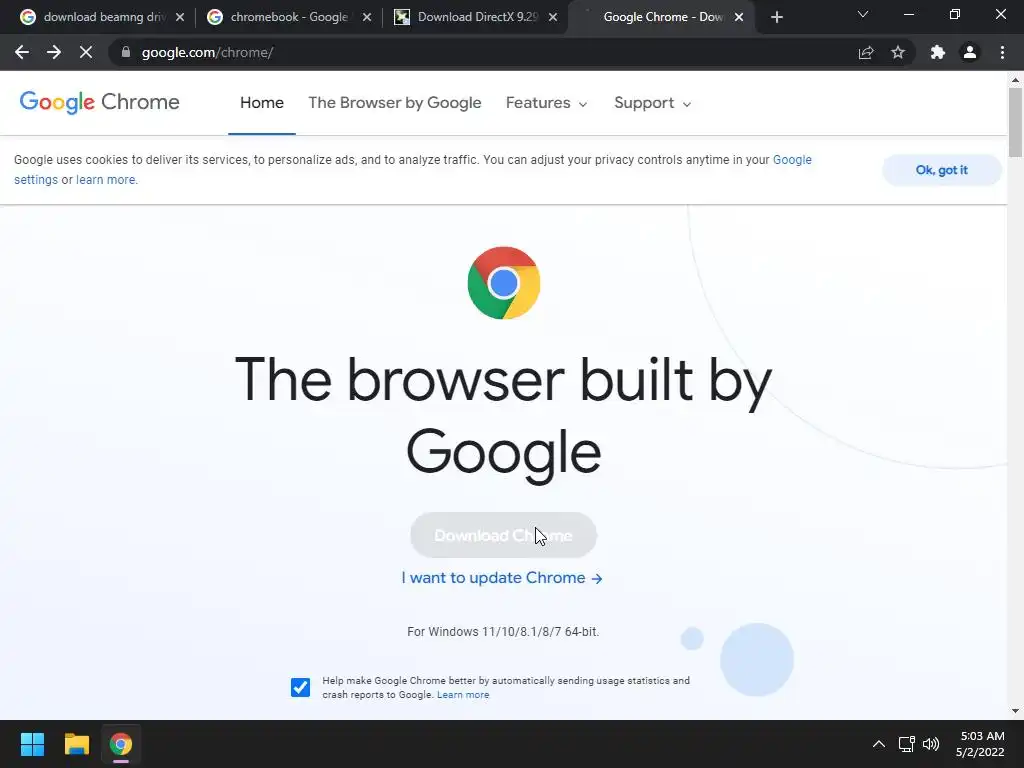Stop loading the page
The width and height of the screenshot is (1024, 768).
pyautogui.click(x=86, y=52)
